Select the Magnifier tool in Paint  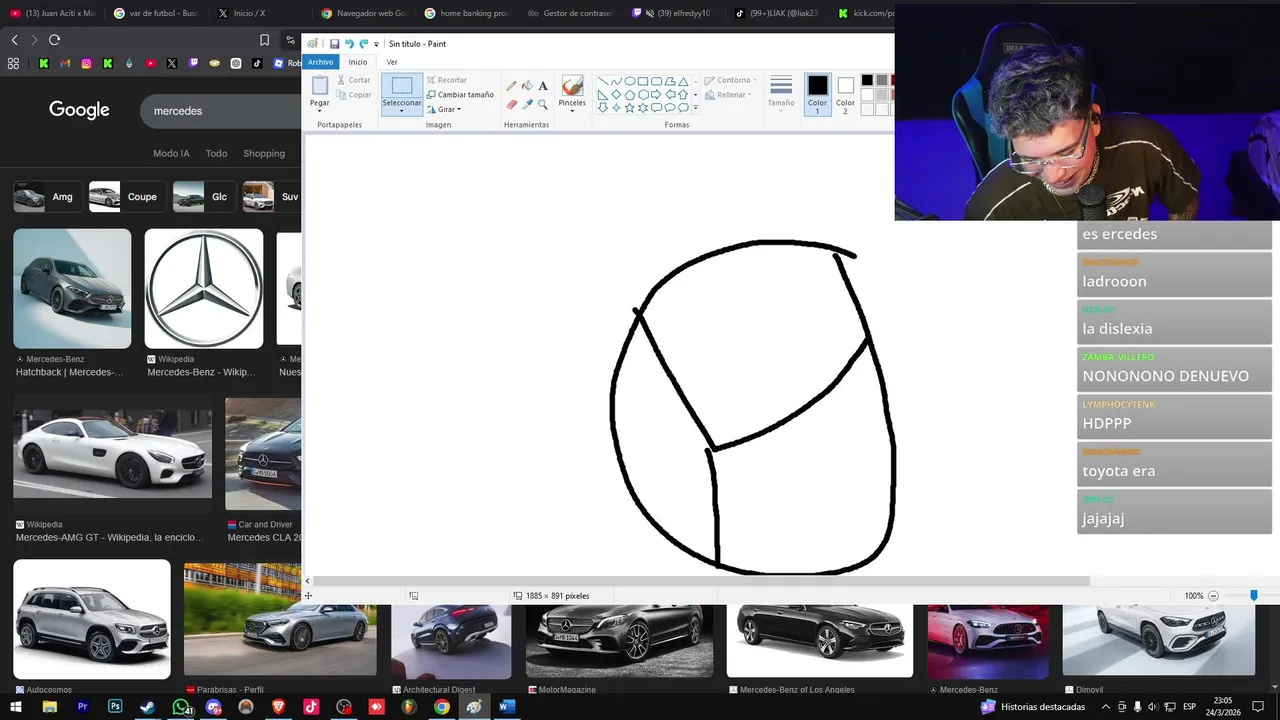click(543, 104)
